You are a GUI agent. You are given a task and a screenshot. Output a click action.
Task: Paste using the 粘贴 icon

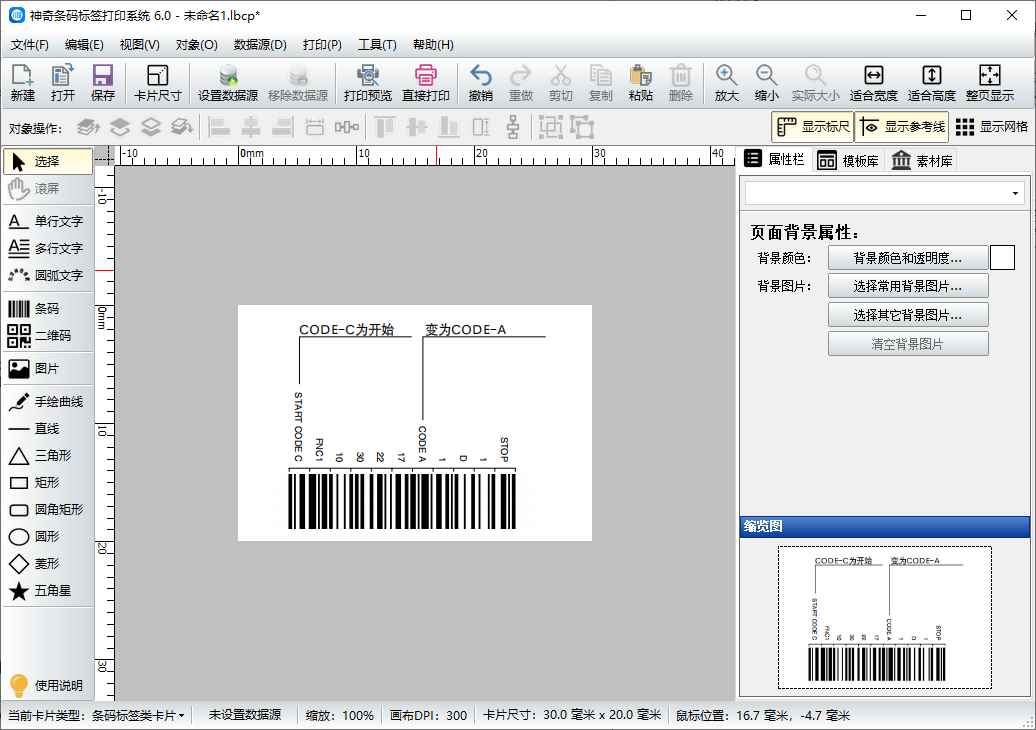pos(640,83)
